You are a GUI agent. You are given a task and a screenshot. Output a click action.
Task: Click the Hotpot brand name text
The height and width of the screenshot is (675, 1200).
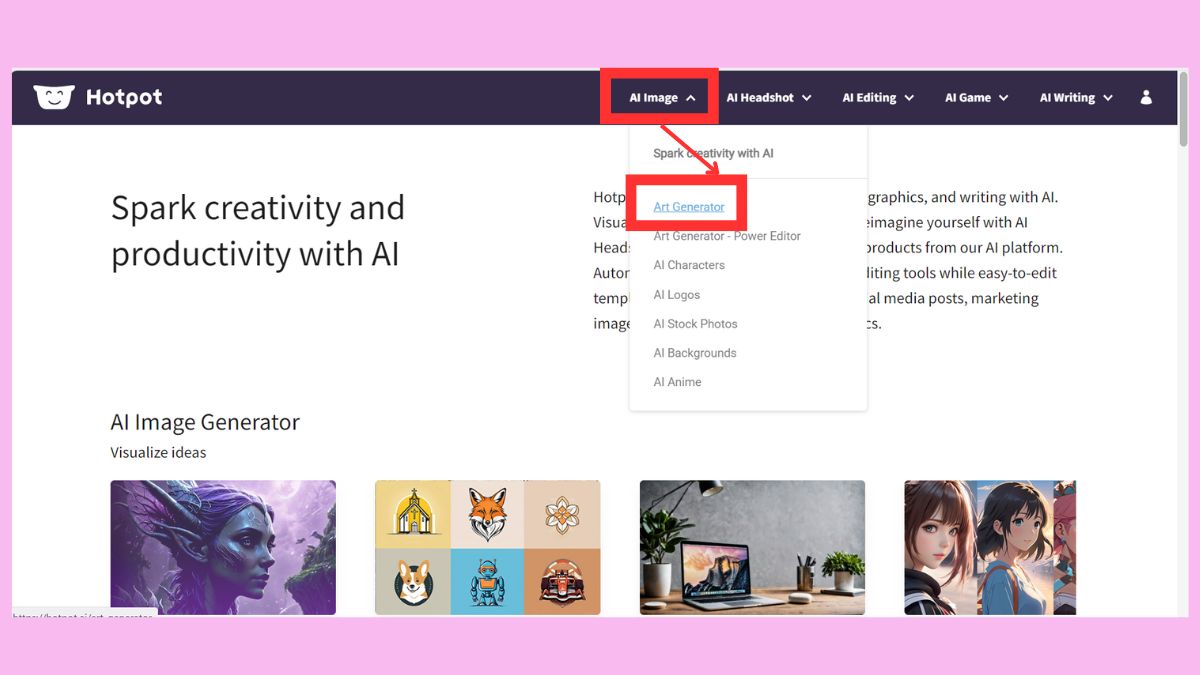(124, 97)
